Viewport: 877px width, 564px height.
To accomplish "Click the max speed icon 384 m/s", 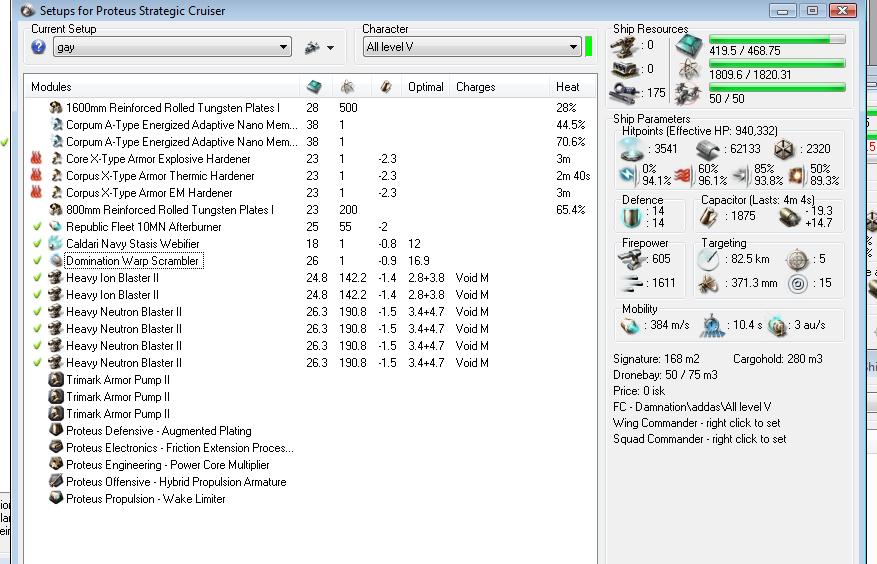I will pyautogui.click(x=630, y=326).
